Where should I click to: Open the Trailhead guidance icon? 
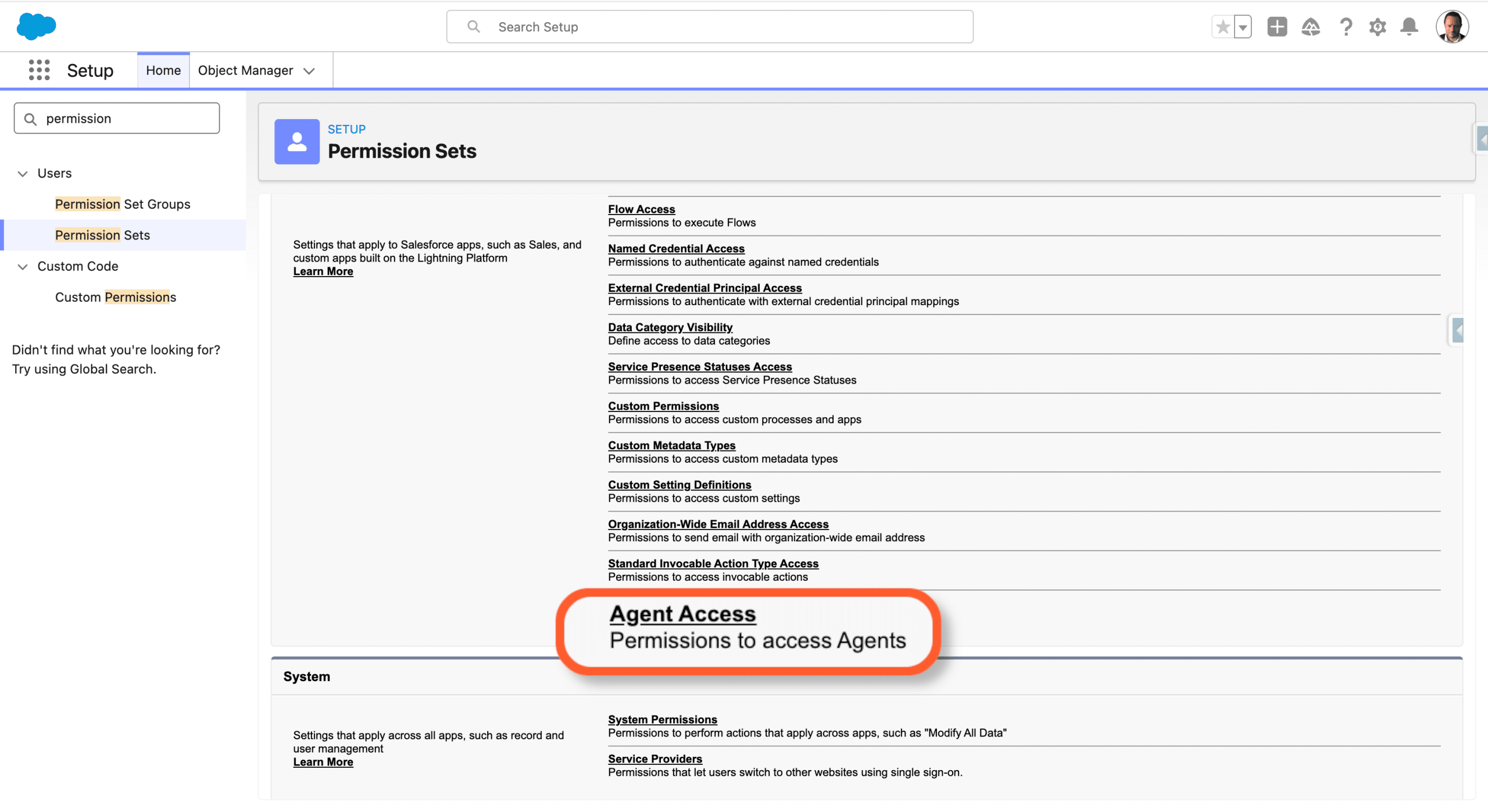(1310, 27)
